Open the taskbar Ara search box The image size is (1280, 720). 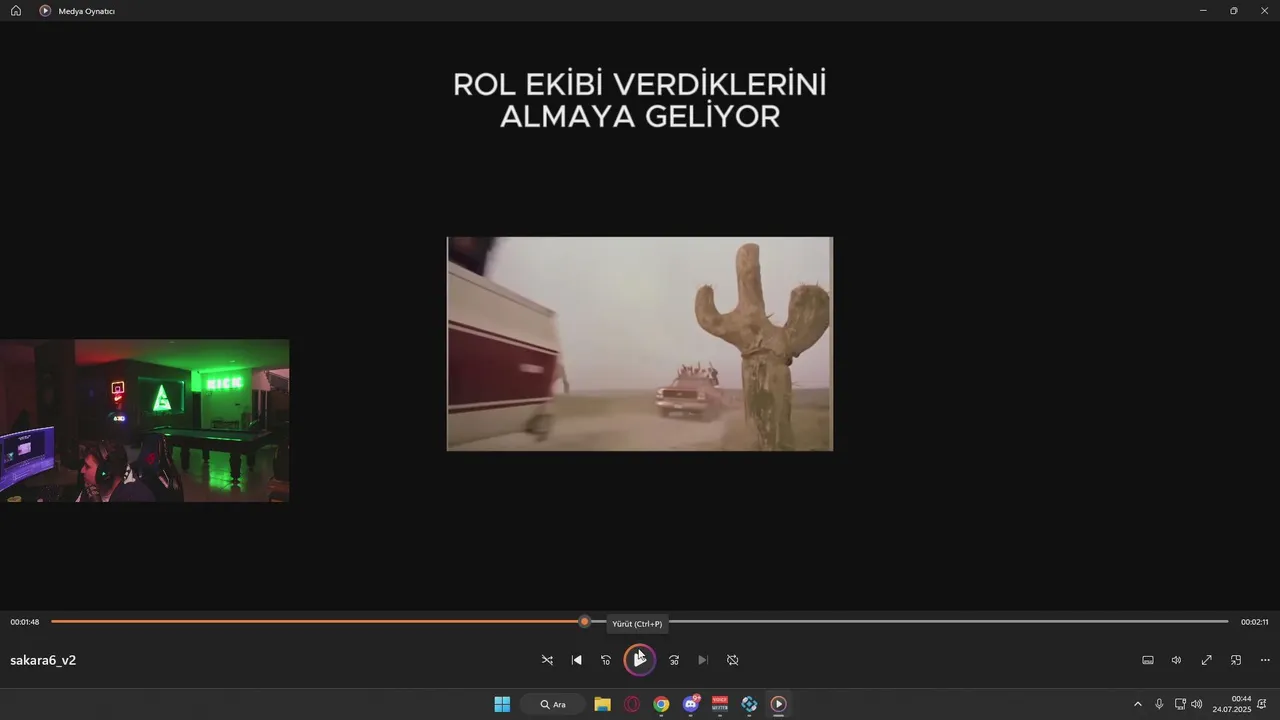[553, 704]
